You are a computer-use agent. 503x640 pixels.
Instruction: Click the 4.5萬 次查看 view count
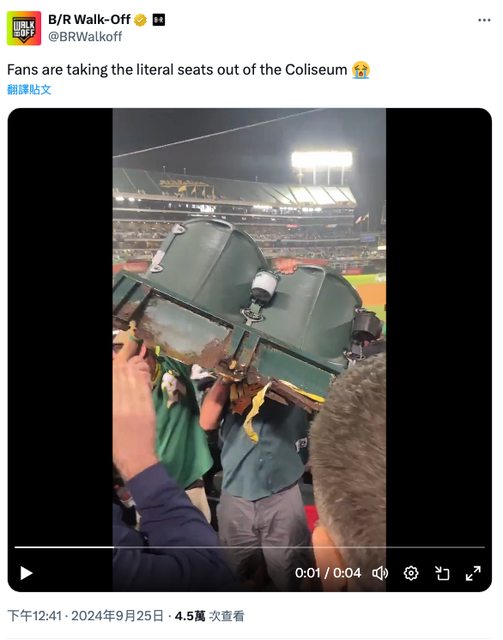(209, 616)
